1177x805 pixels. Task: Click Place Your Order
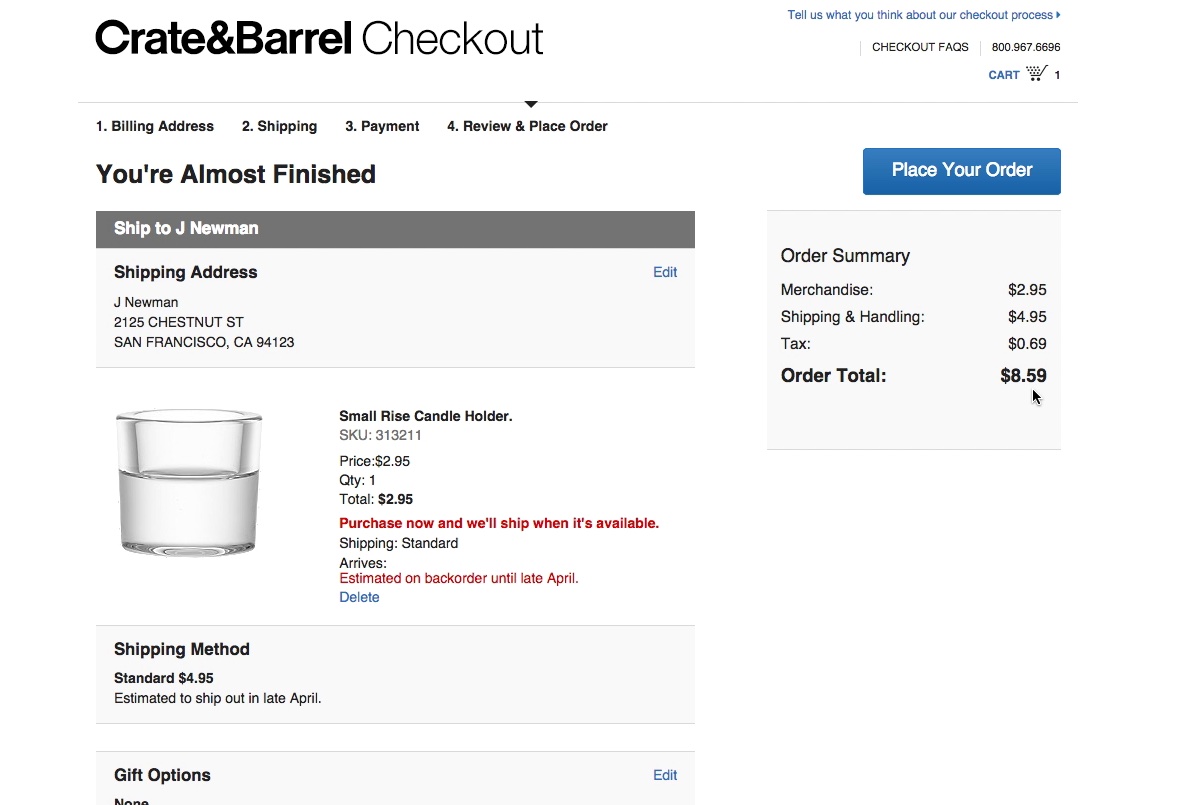960,171
